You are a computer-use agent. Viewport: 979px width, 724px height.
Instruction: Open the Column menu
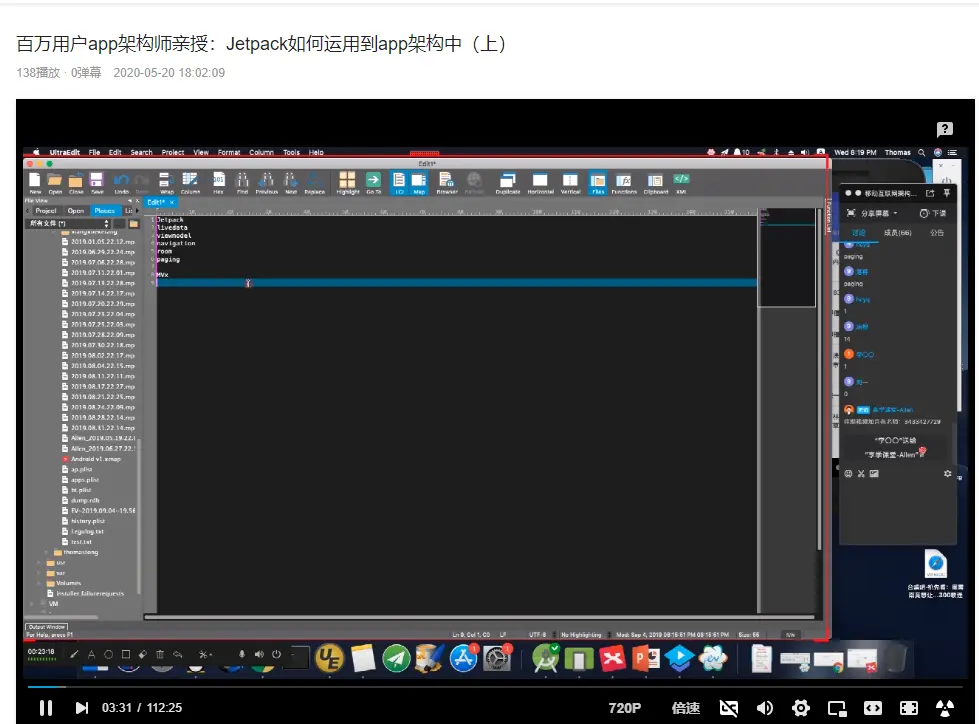[261, 152]
